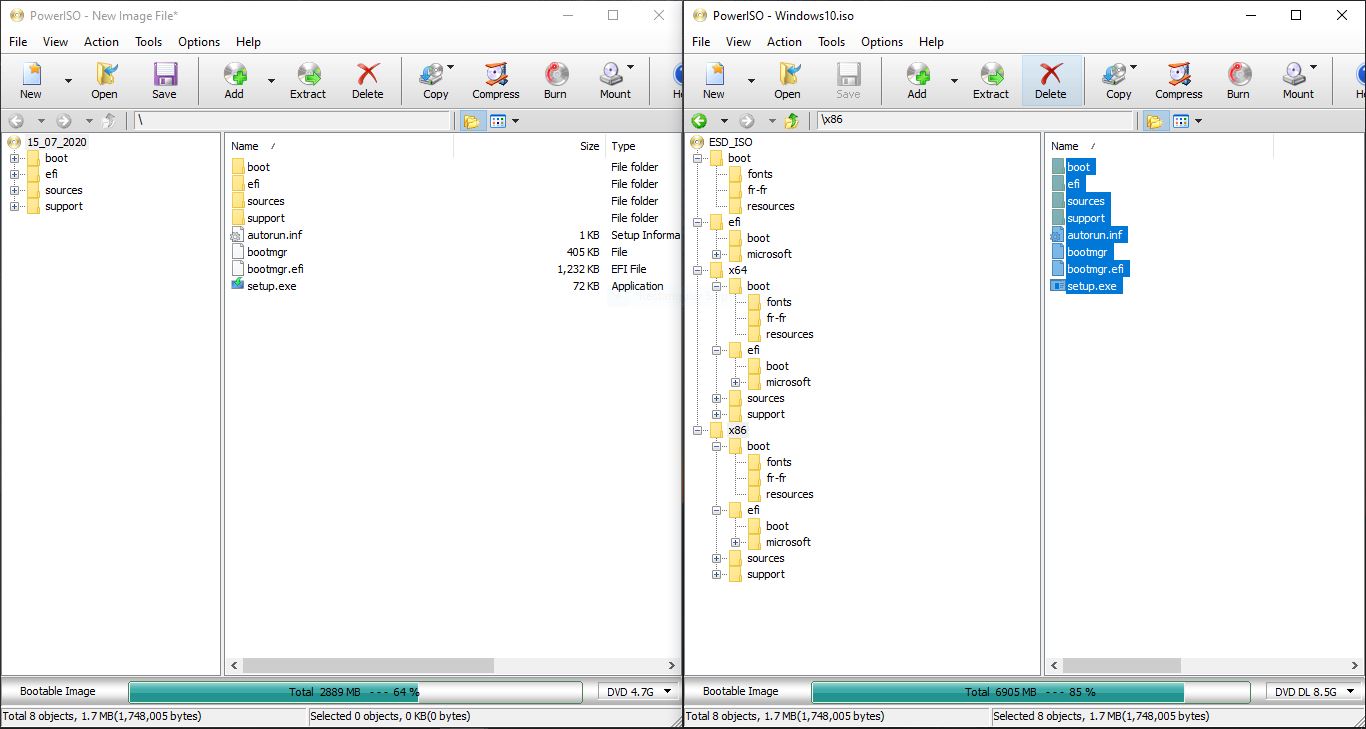Expand microsoft folder under x64 efi
This screenshot has height=729, width=1366.
click(x=735, y=382)
